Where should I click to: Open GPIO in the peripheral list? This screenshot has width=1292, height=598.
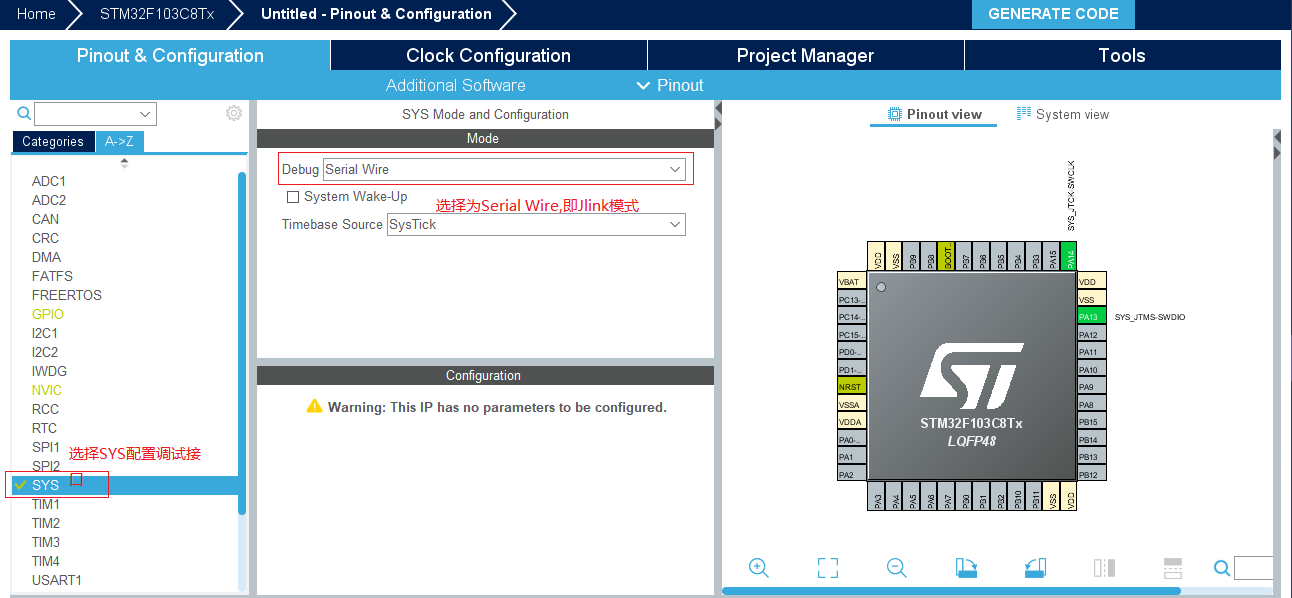(48, 314)
